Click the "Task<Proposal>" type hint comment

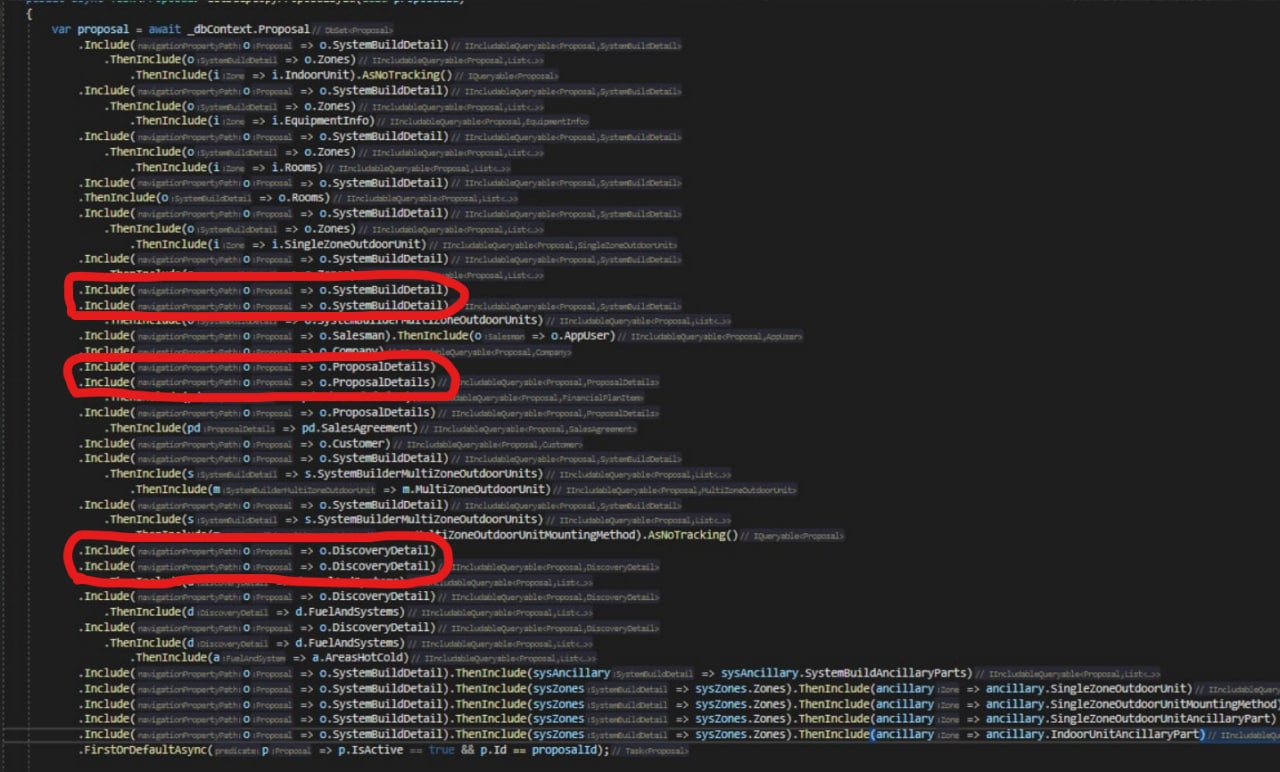(x=651, y=751)
